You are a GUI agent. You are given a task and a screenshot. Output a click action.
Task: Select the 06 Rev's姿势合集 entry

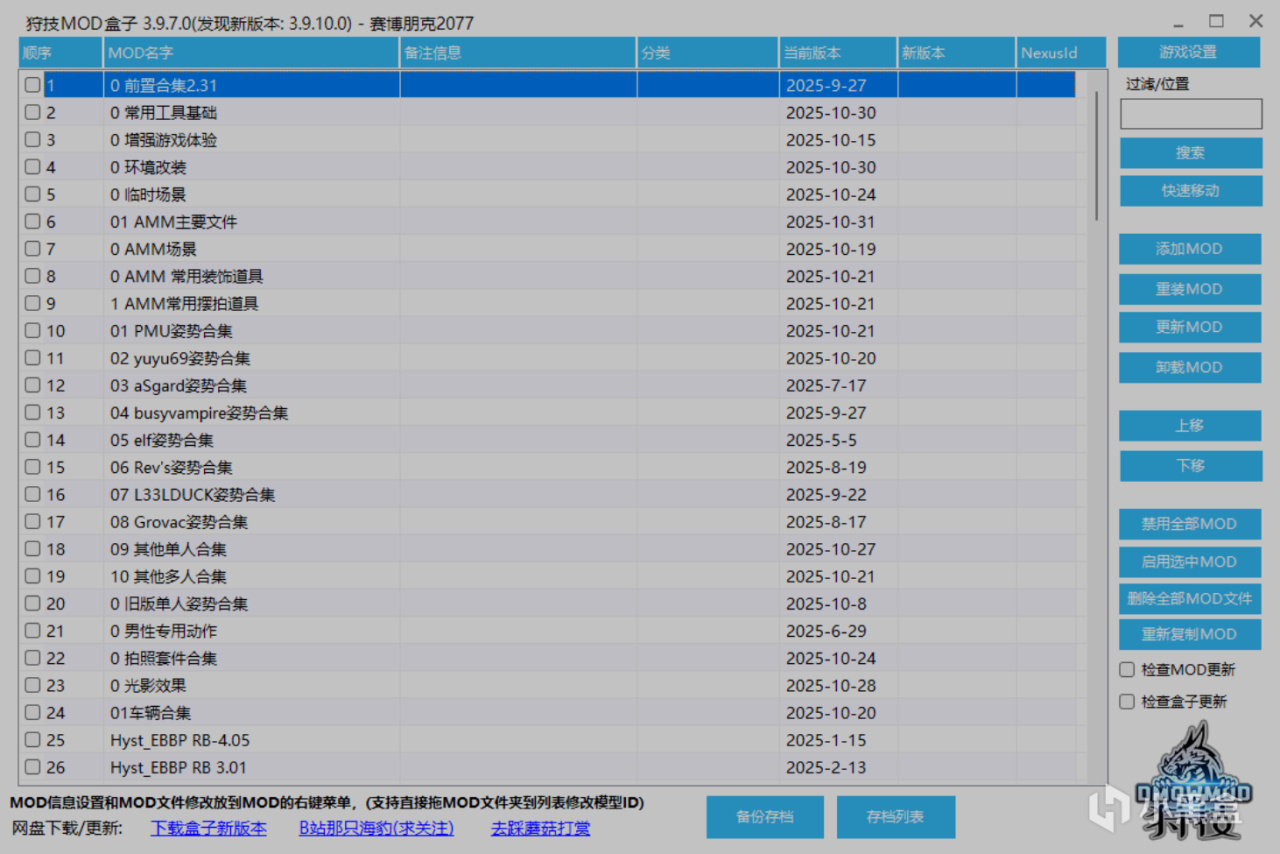coord(171,468)
